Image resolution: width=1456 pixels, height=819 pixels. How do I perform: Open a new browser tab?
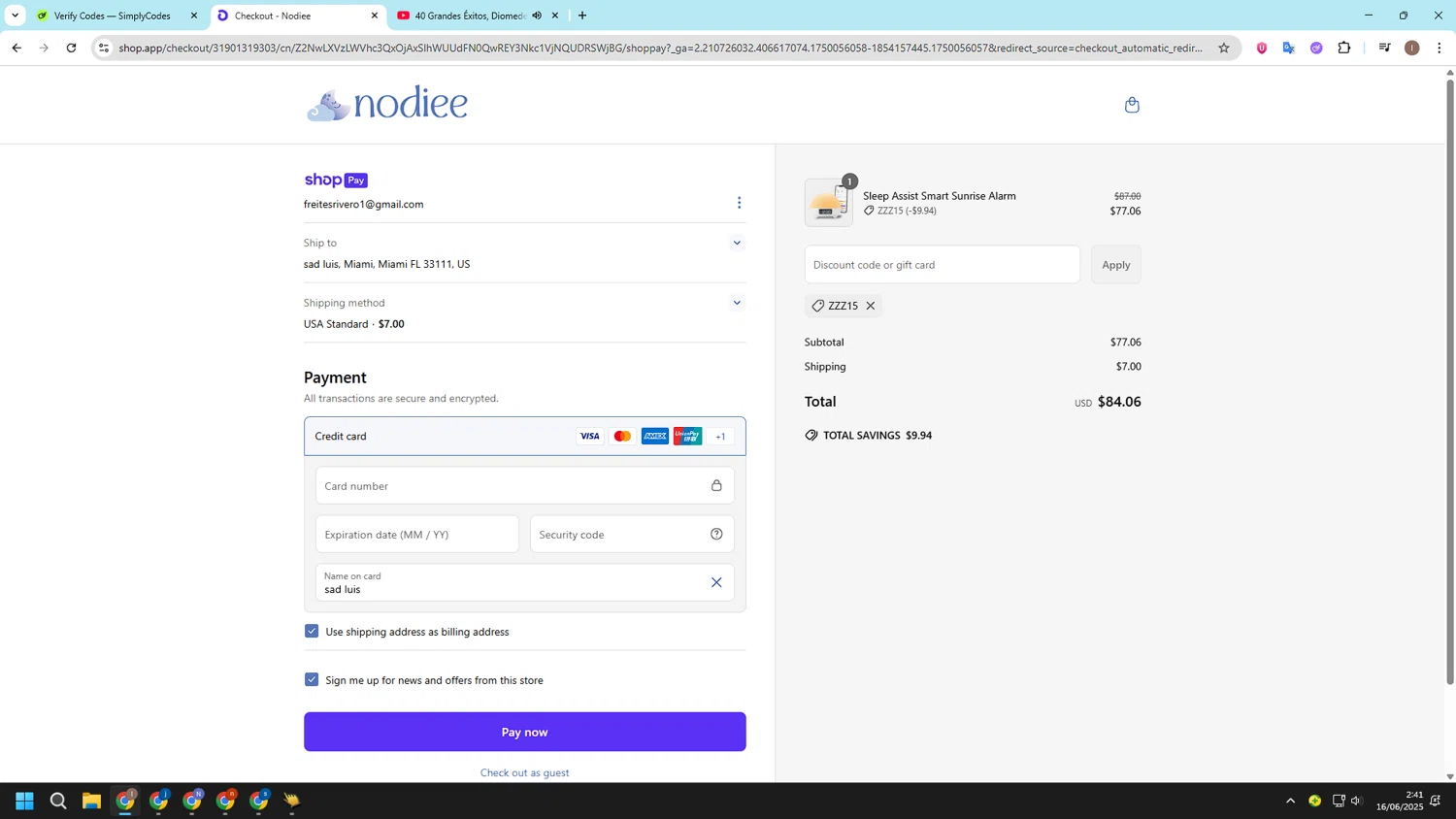coord(582,16)
